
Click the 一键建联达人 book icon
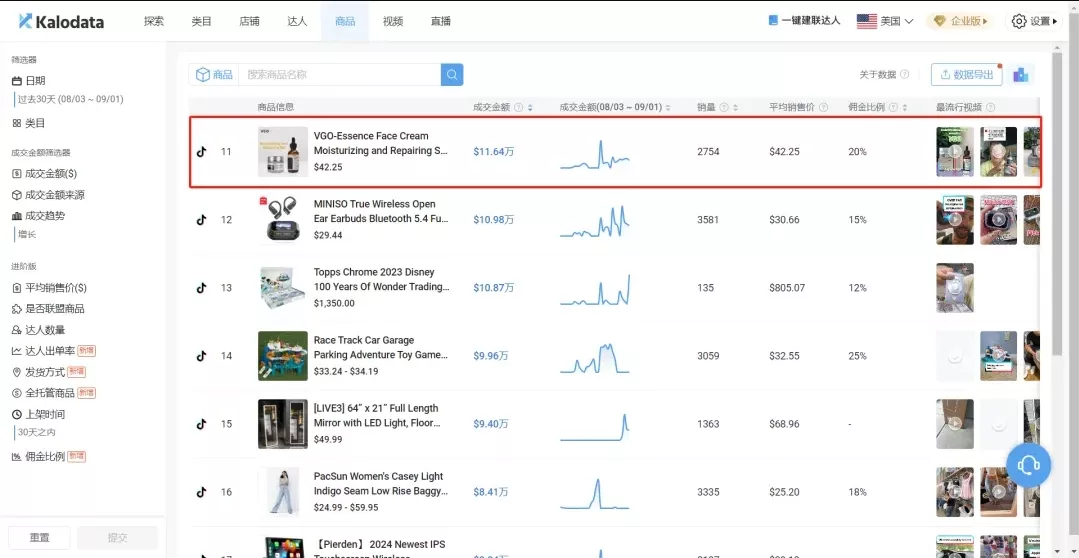773,21
